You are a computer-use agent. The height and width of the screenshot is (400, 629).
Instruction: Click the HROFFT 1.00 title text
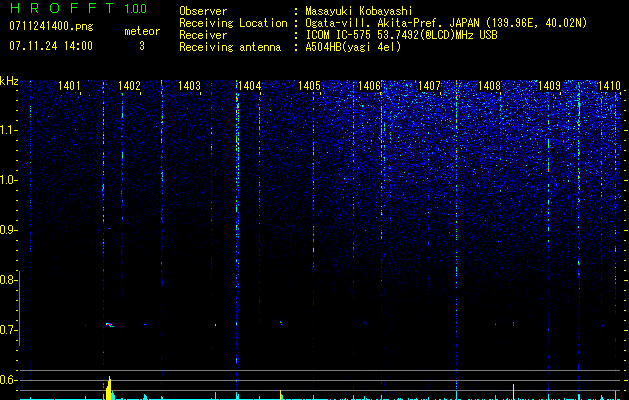[78, 8]
